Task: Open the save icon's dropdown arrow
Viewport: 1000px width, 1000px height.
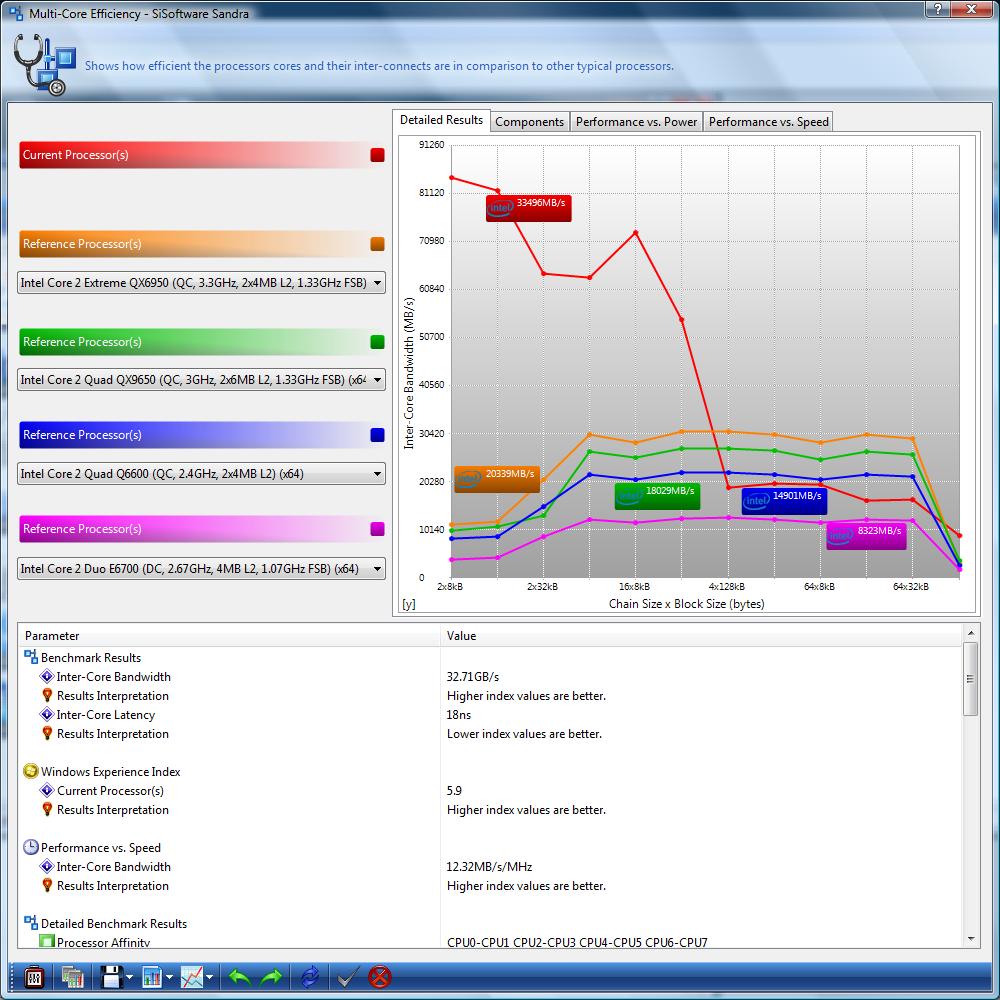Action: pos(130,977)
